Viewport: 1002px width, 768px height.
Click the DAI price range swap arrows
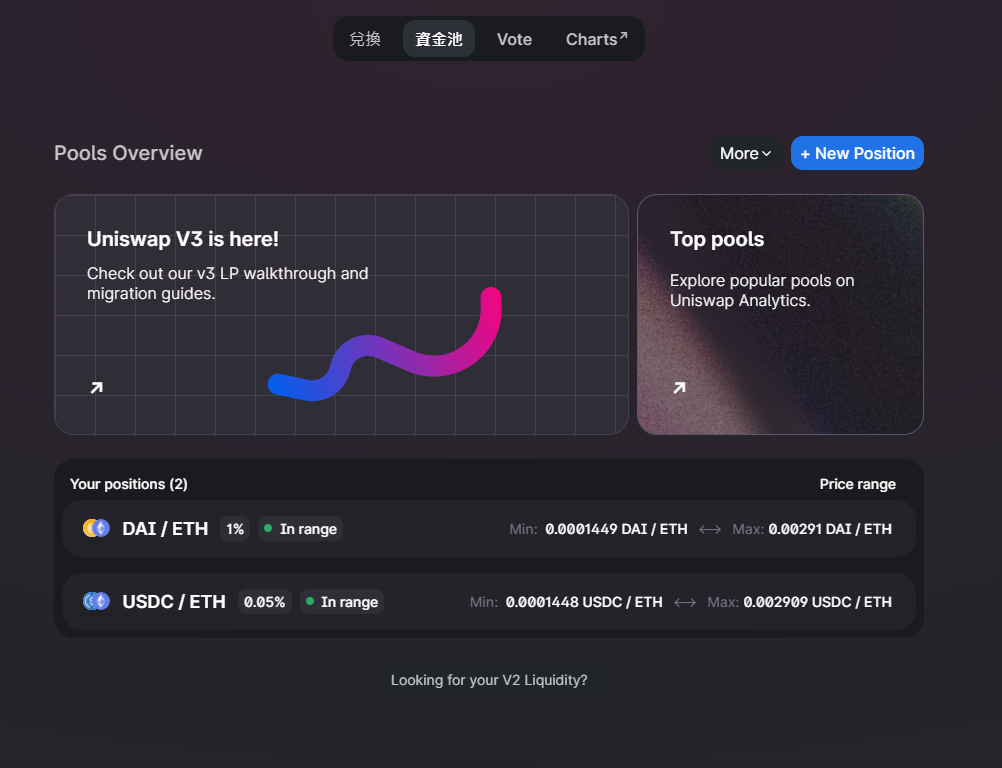(710, 529)
